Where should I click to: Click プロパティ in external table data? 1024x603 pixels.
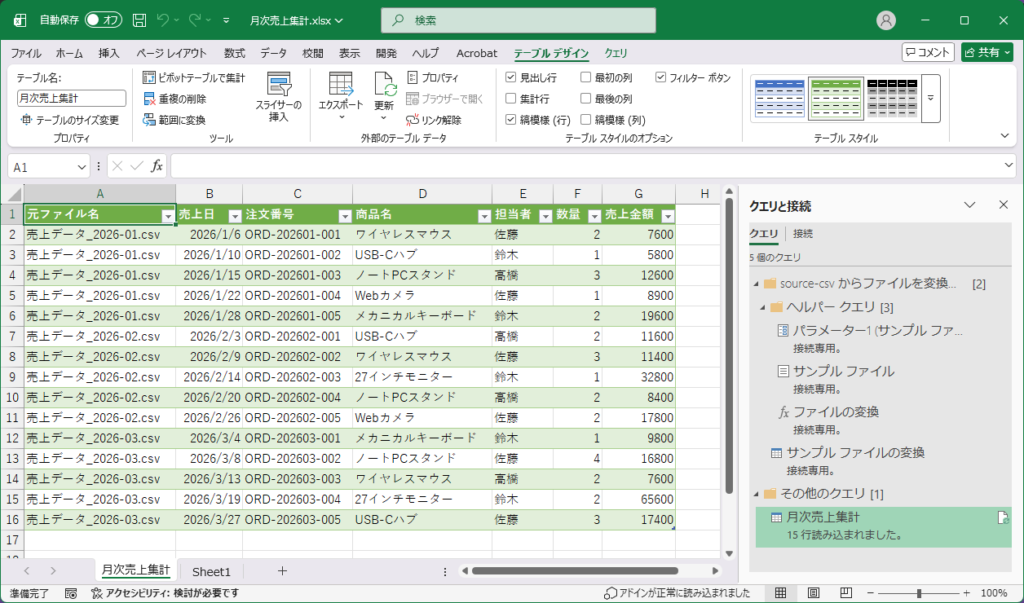tap(433, 78)
